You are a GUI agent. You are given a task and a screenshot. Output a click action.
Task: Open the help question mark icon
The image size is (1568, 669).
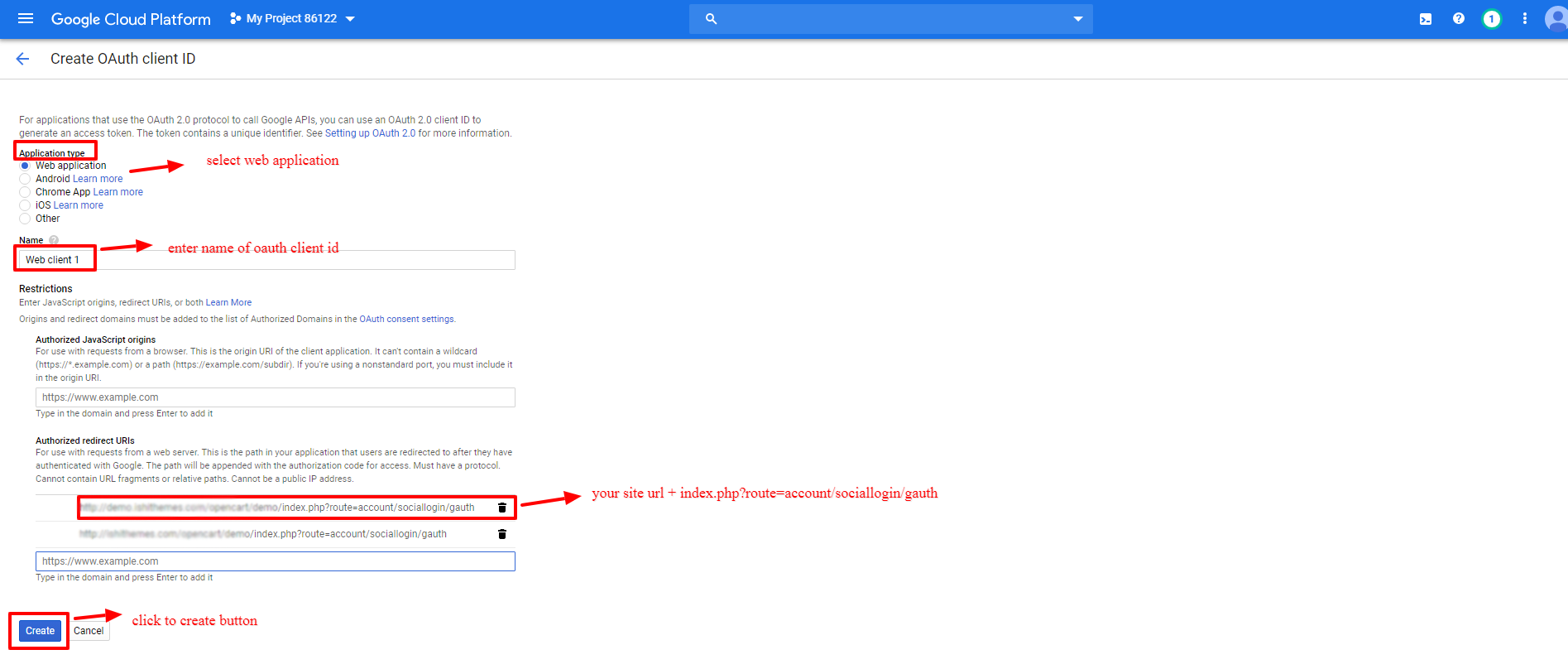1458,19
